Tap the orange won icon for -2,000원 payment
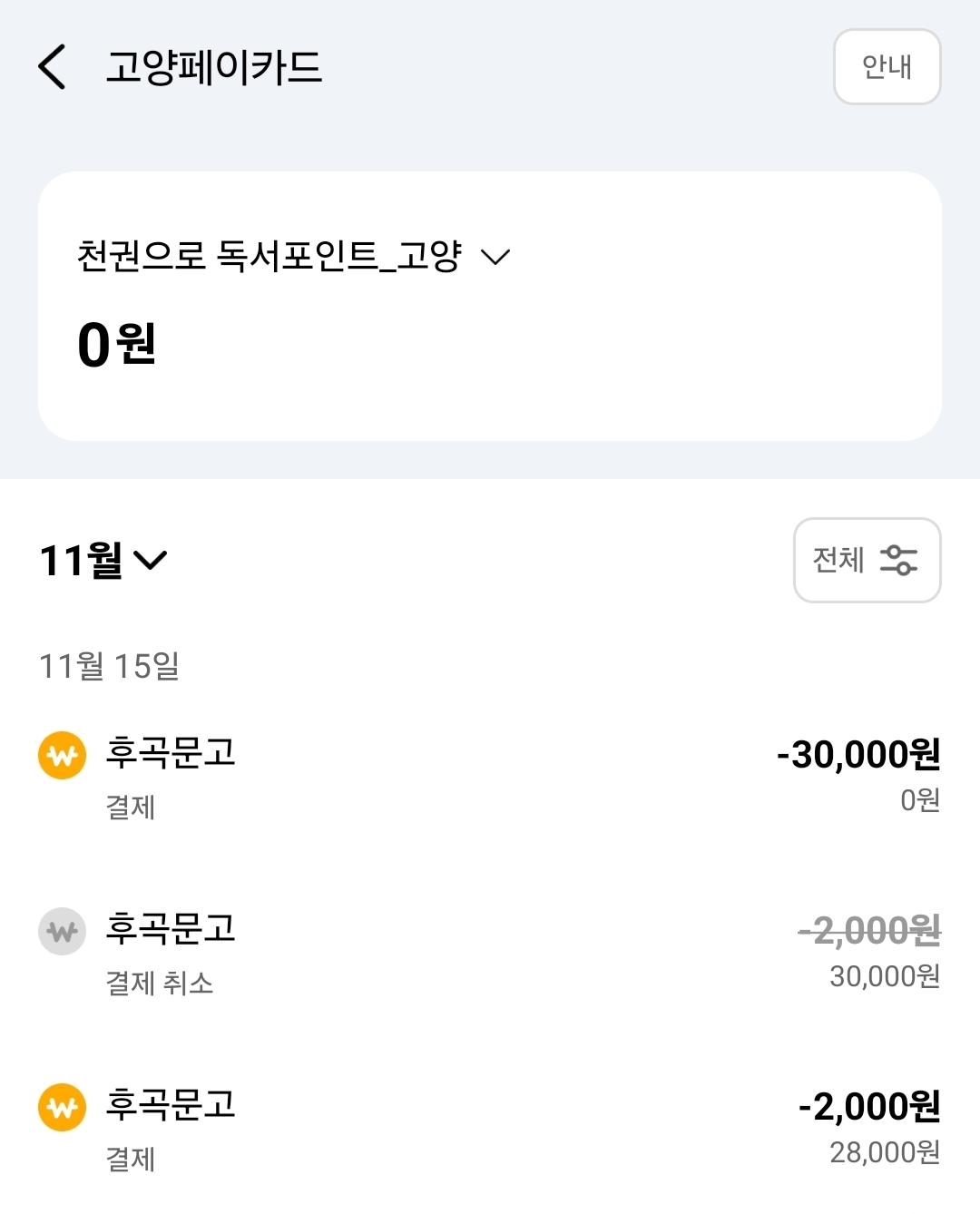This screenshot has width=980, height=1214. (x=62, y=1107)
